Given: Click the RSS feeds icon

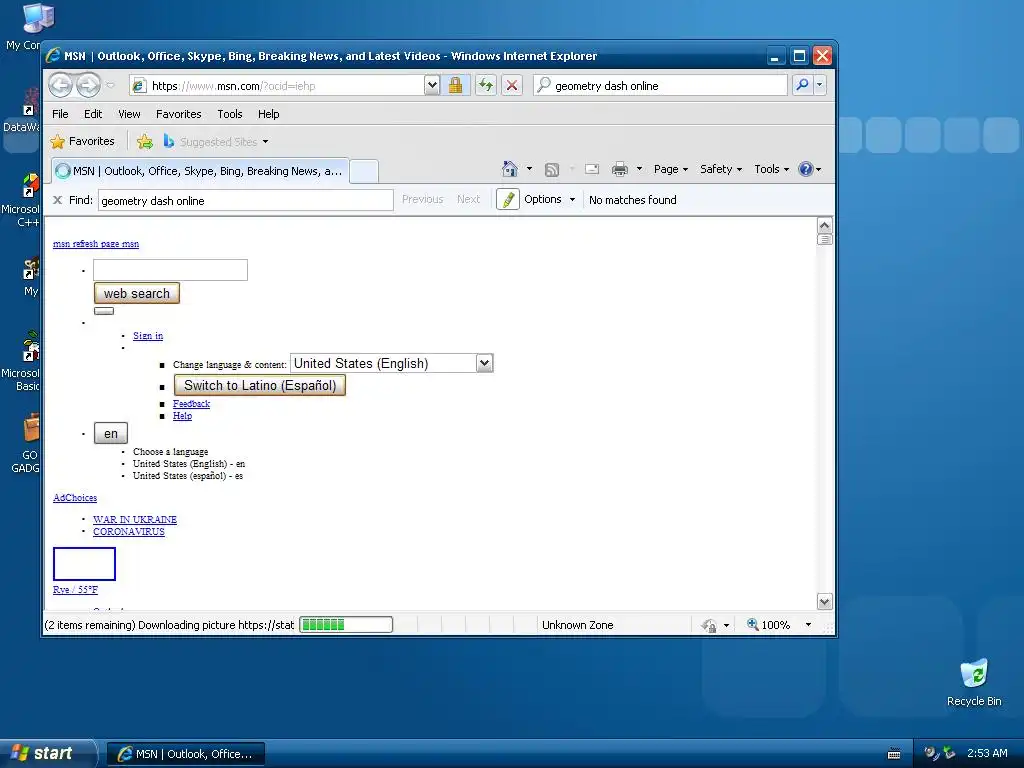Looking at the screenshot, I should pos(552,169).
